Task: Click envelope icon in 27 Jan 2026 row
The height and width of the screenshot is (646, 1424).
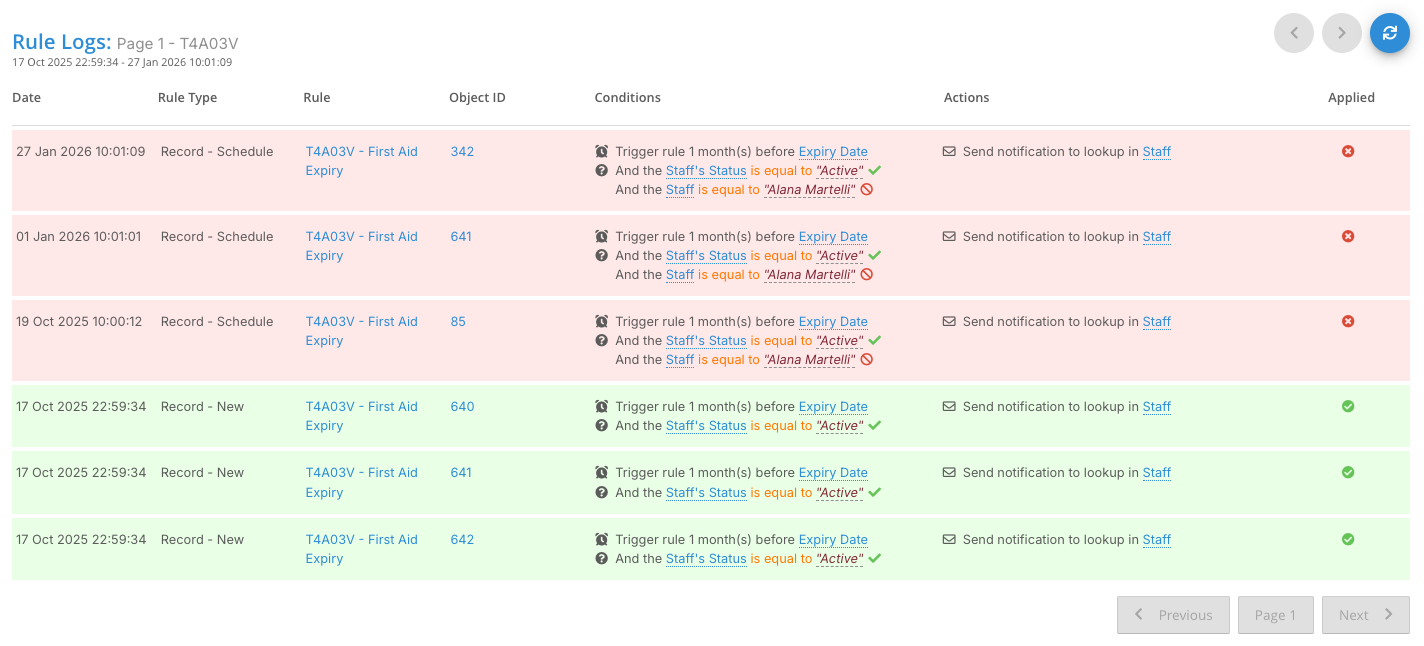Action: (x=949, y=152)
